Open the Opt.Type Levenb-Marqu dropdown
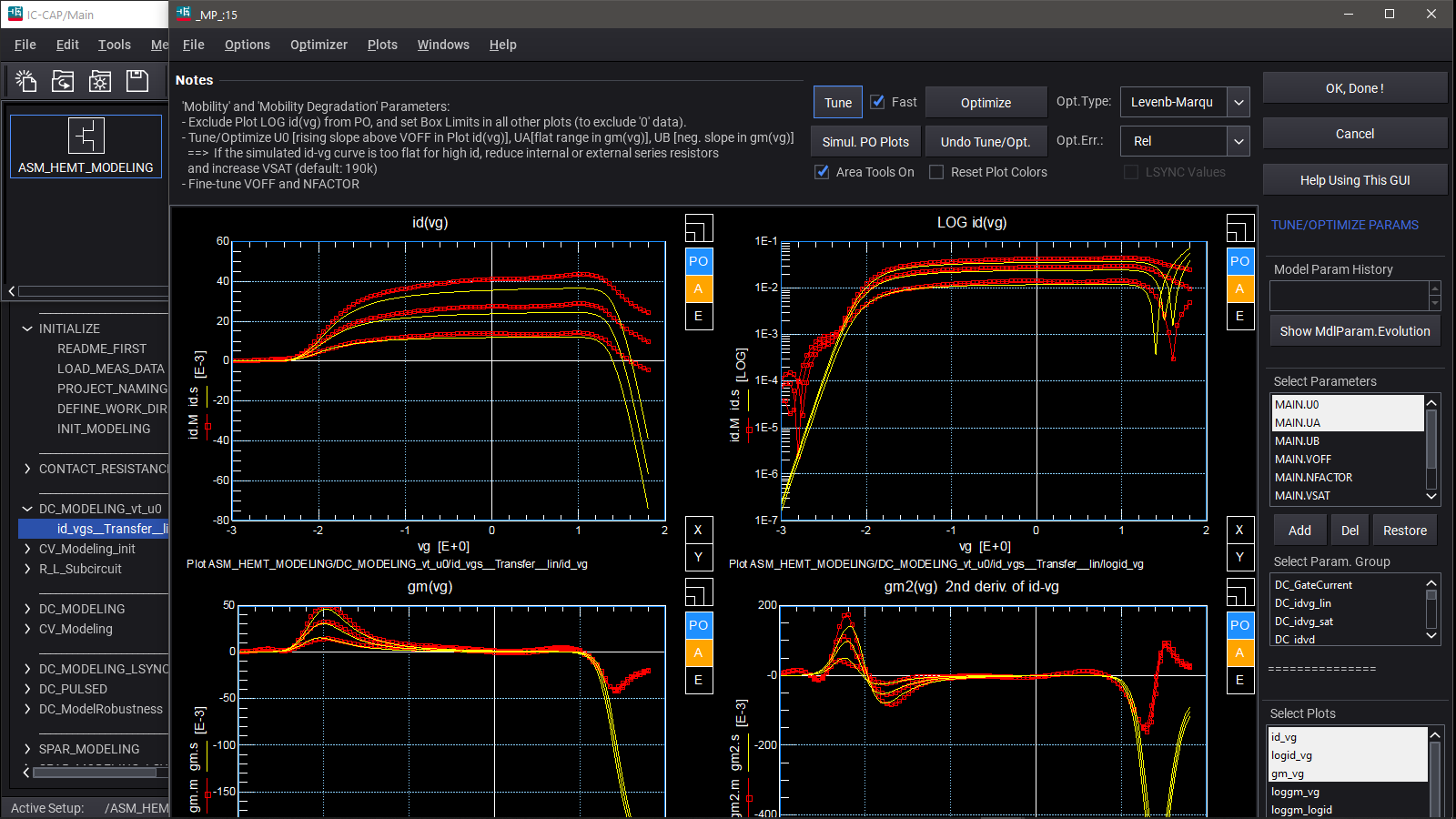 [x=1239, y=103]
